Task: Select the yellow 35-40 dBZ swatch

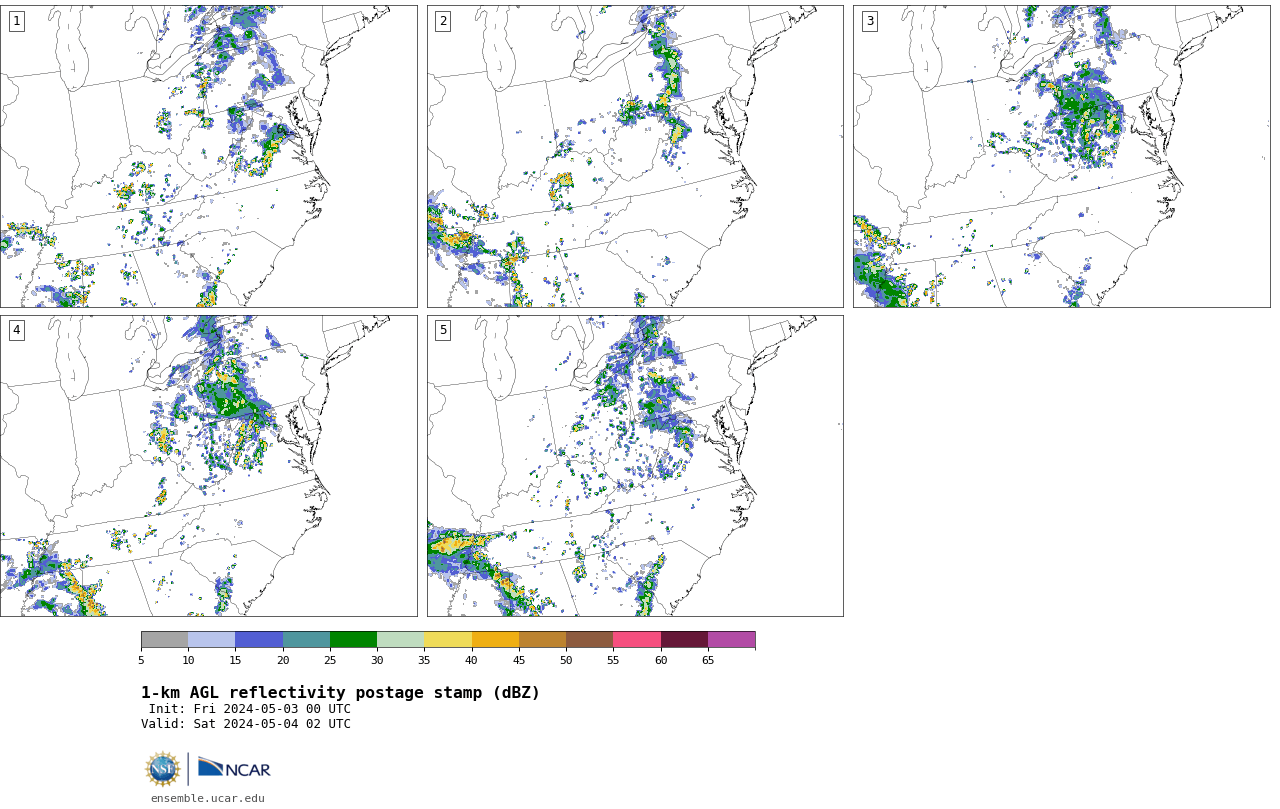Action: tap(448, 640)
